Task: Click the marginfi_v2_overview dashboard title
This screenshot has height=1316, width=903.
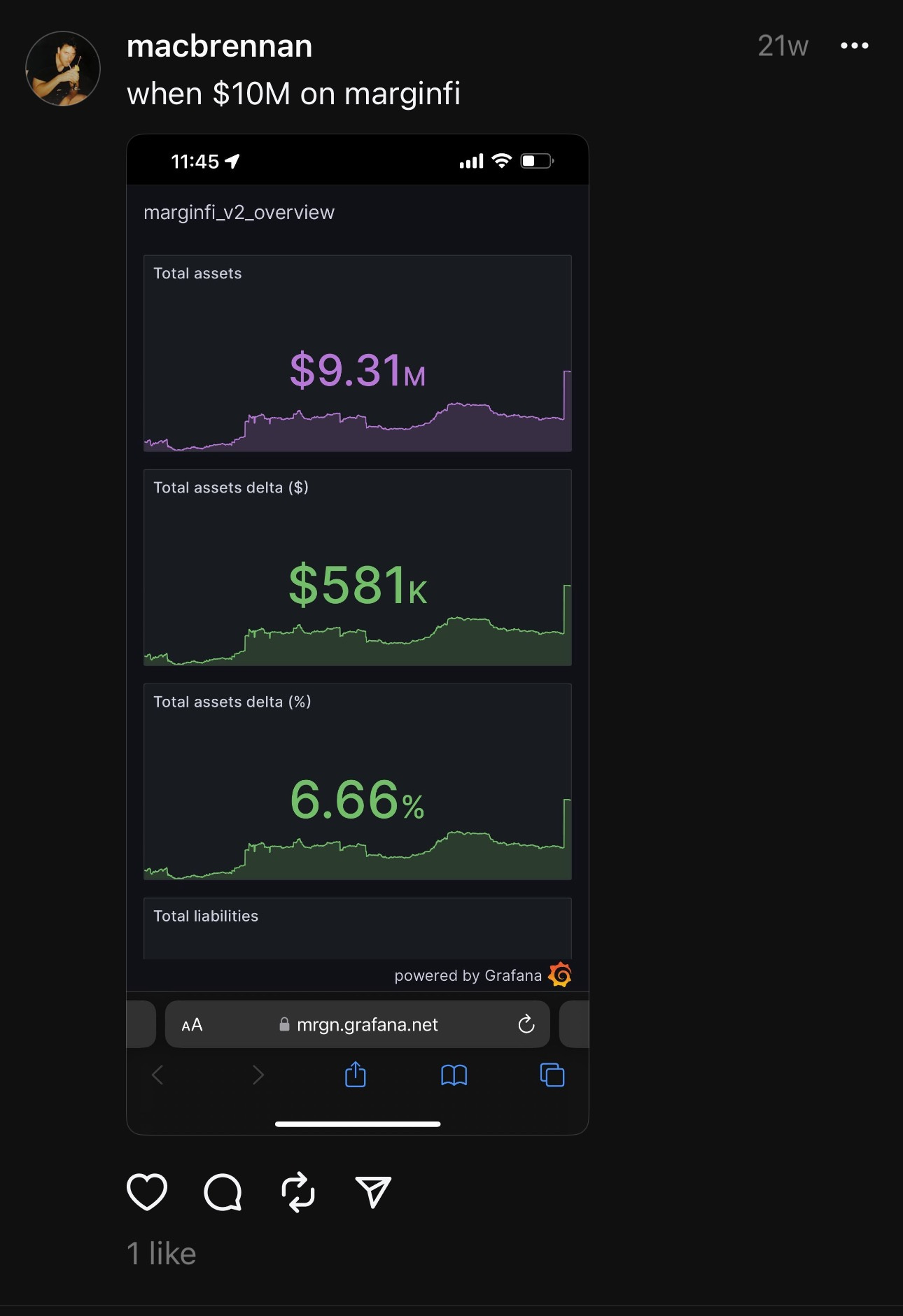Action: (x=239, y=212)
